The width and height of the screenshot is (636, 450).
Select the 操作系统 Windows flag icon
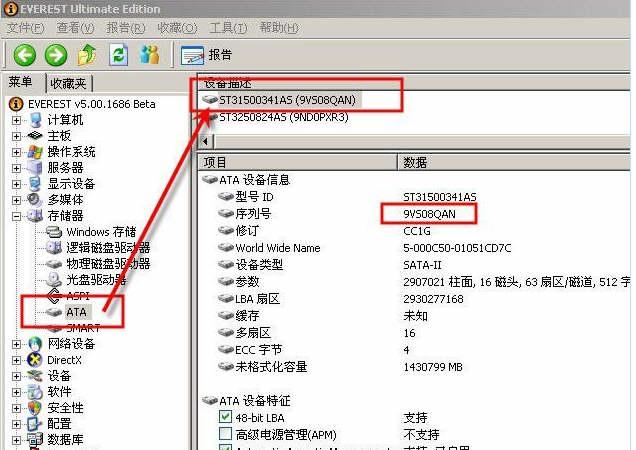[x=35, y=152]
